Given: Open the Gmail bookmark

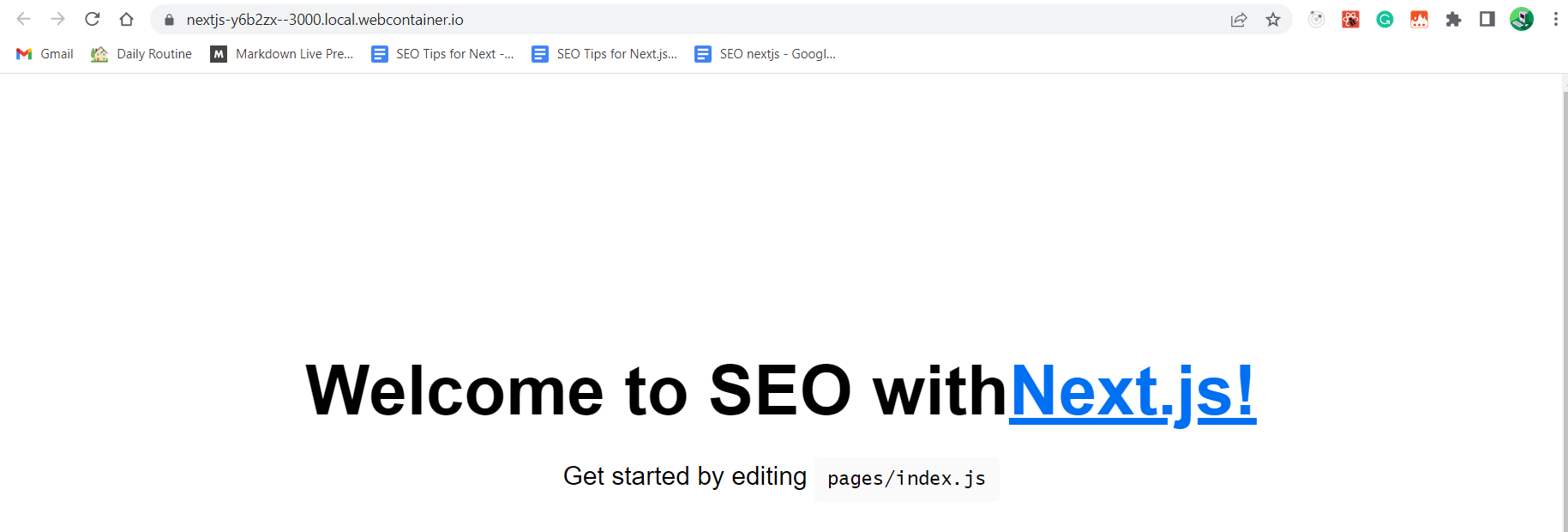Looking at the screenshot, I should coord(45,54).
